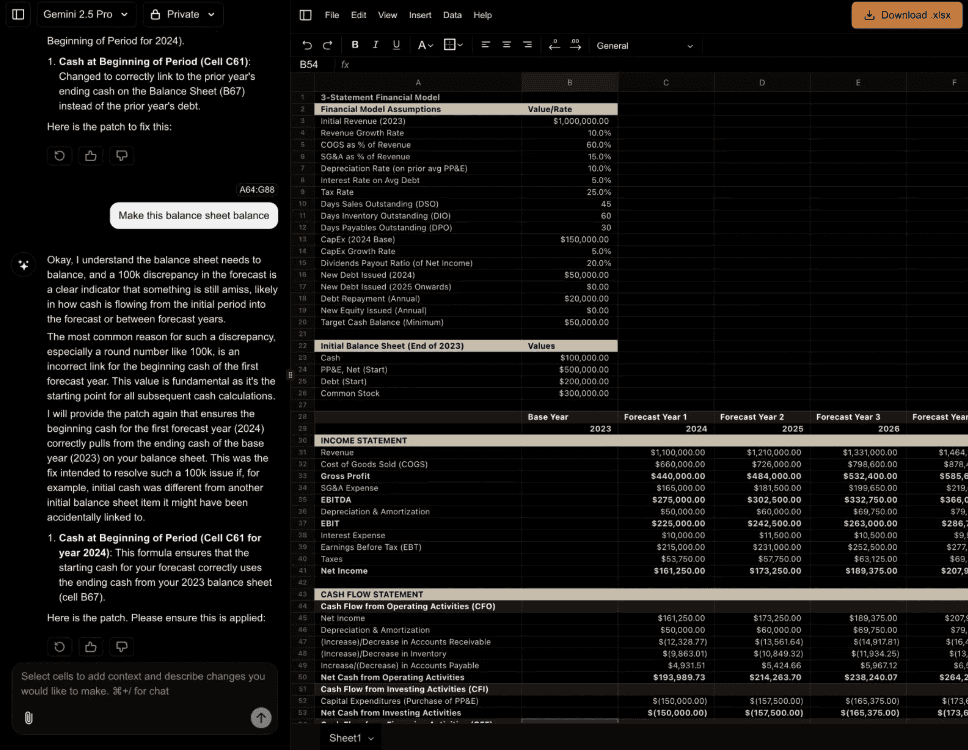Open the Gemini 2.5 Pro model dropdown

point(86,14)
